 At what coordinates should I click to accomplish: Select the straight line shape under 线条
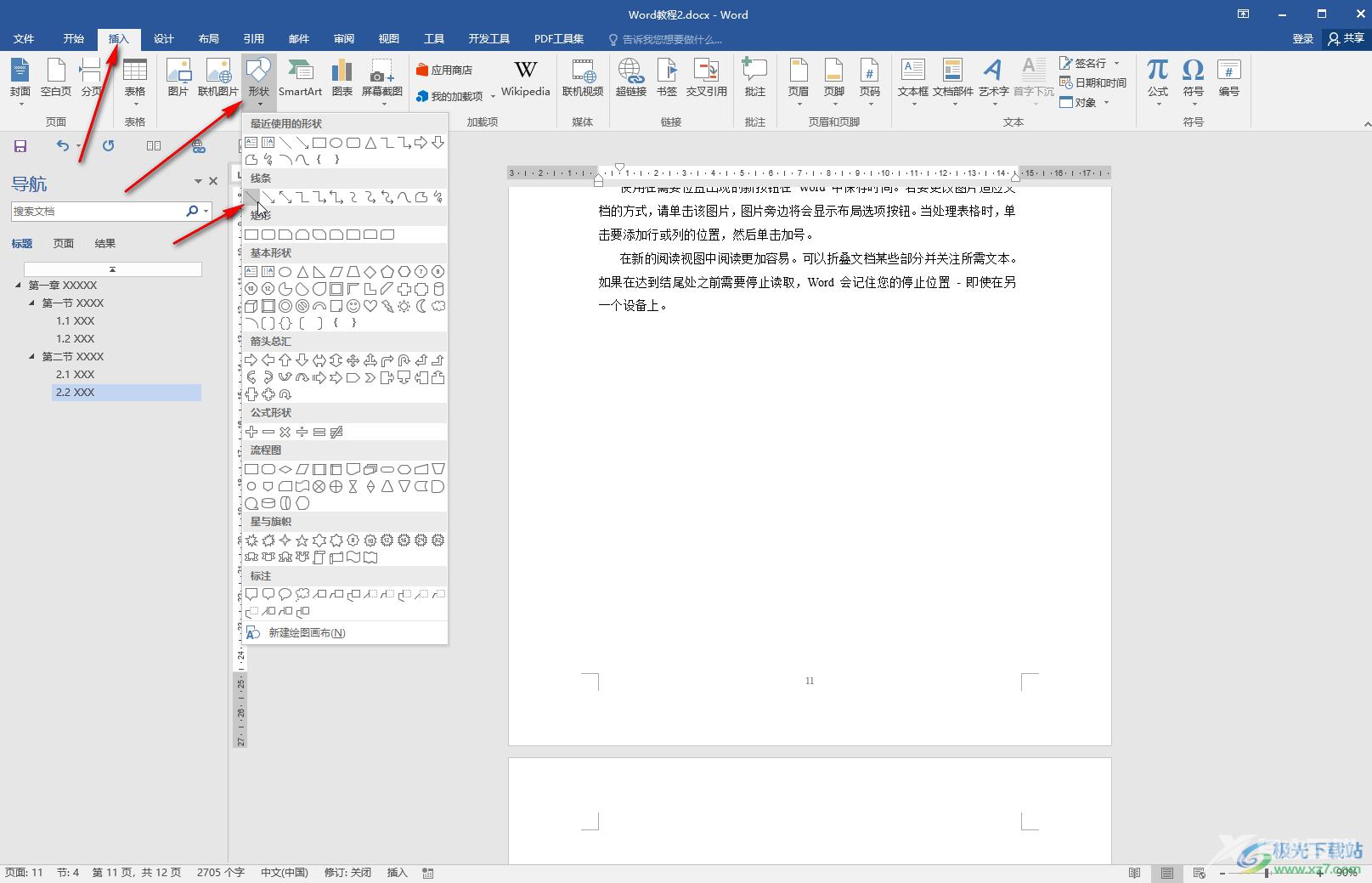[251, 197]
